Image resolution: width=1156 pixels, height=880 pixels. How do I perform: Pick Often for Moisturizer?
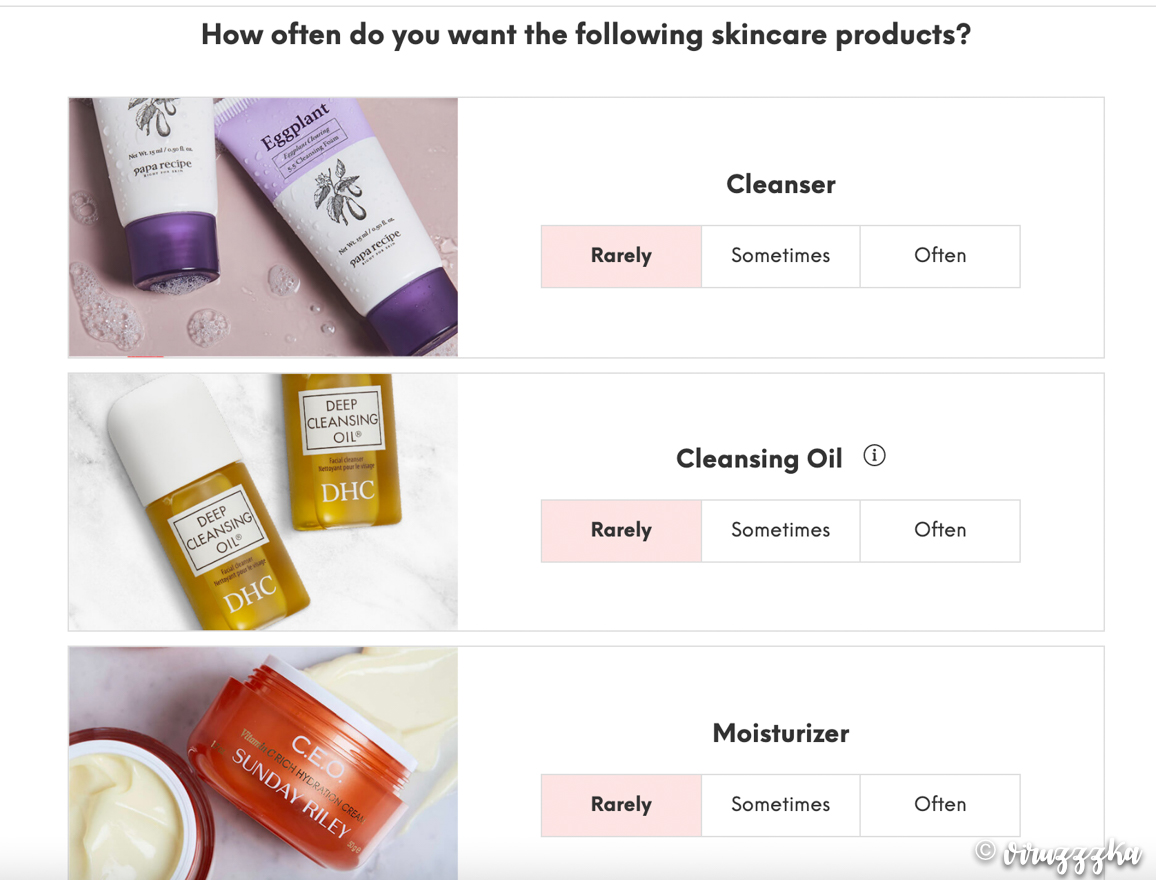click(940, 805)
